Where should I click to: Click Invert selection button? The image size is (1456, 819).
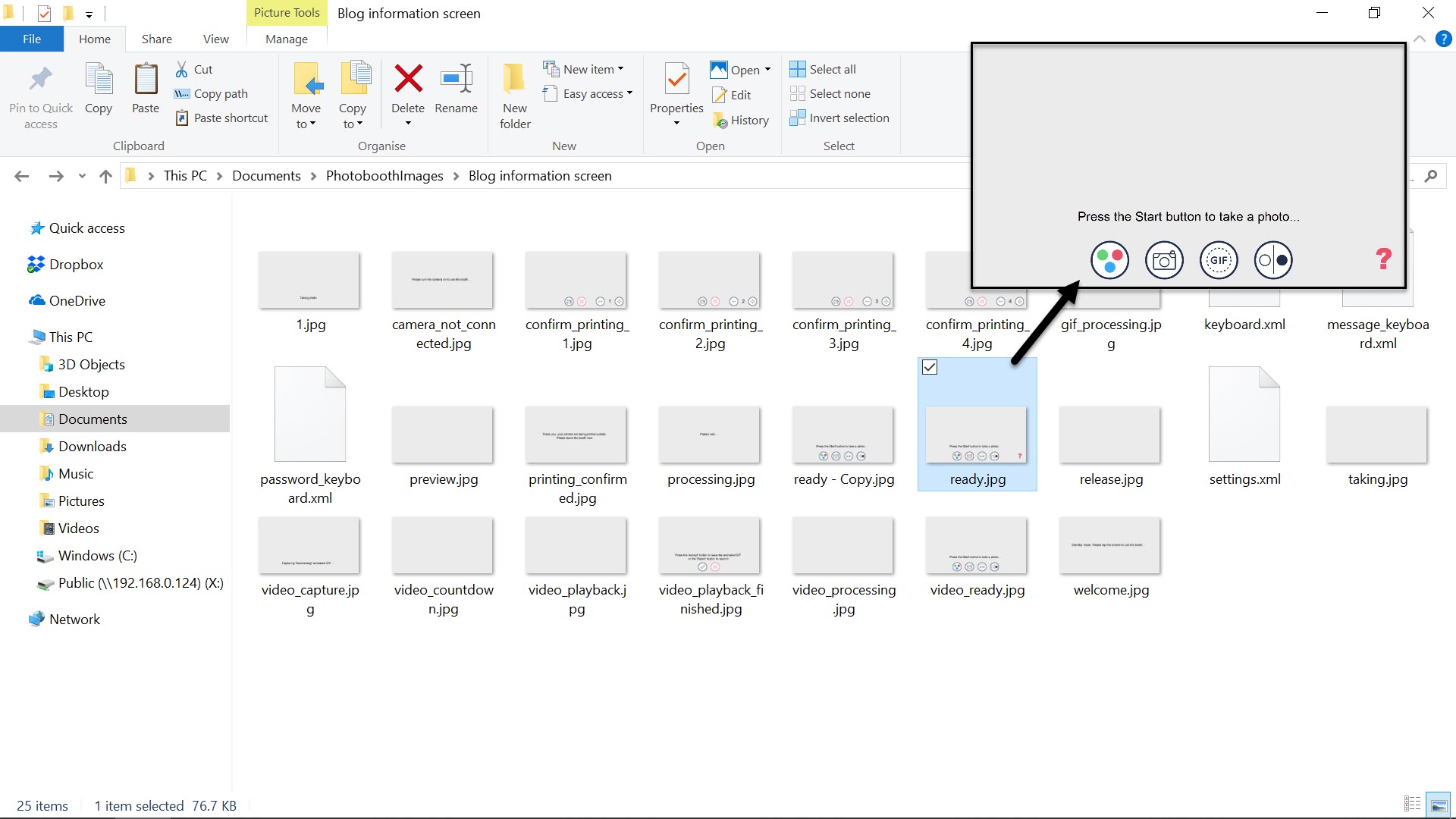[839, 118]
